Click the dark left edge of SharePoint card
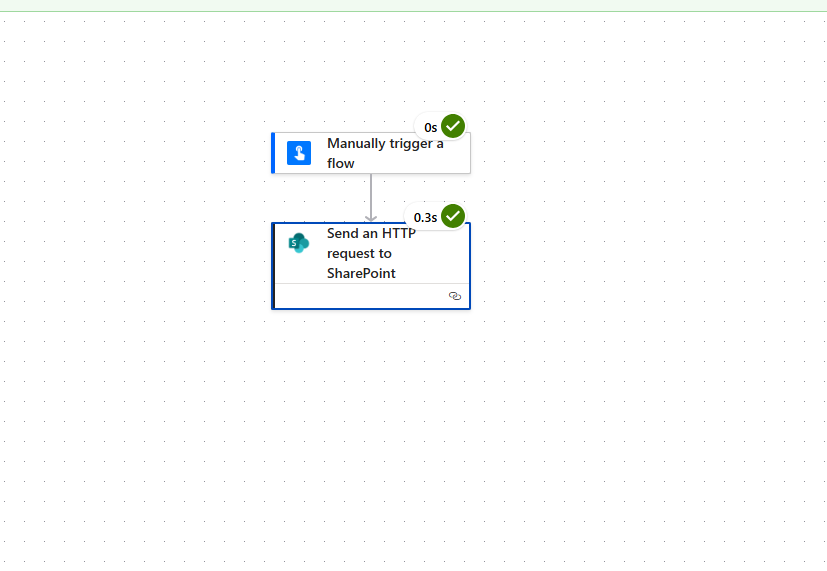Image resolution: width=827 pixels, height=571 pixels. point(274,265)
